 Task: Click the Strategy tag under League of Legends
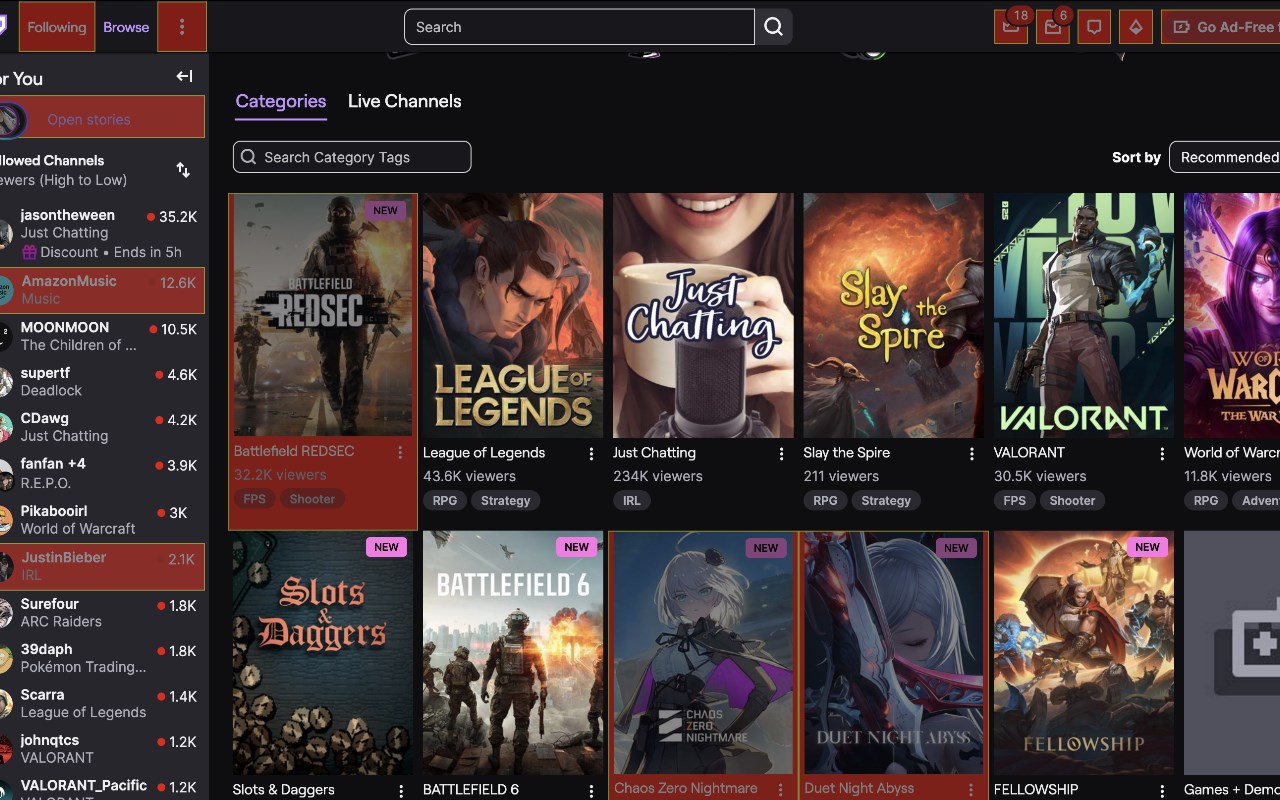pyautogui.click(x=505, y=500)
